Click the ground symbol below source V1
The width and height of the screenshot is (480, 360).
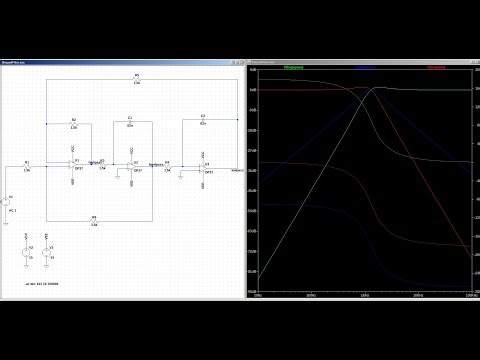(x=6, y=224)
